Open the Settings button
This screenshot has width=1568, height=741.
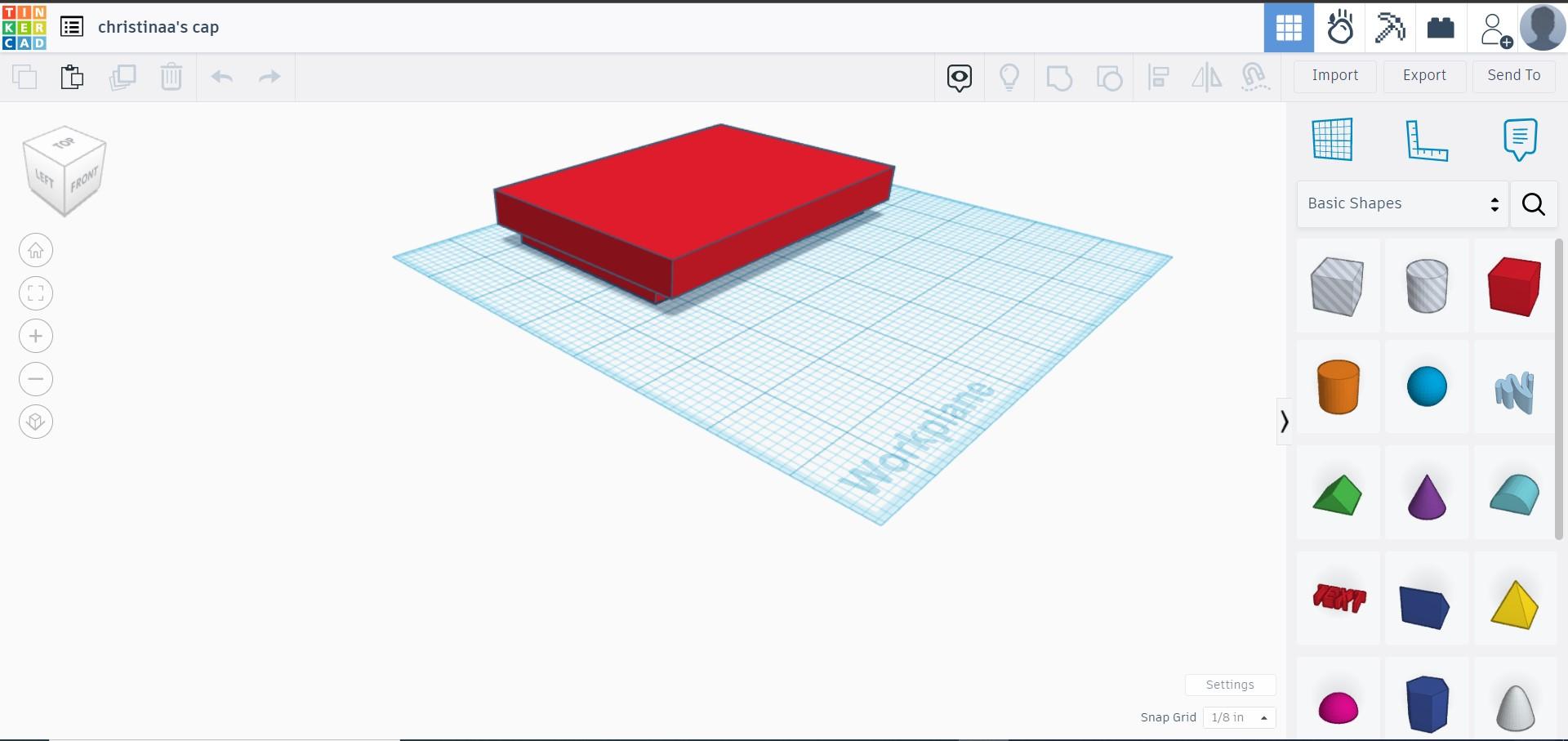click(x=1230, y=685)
